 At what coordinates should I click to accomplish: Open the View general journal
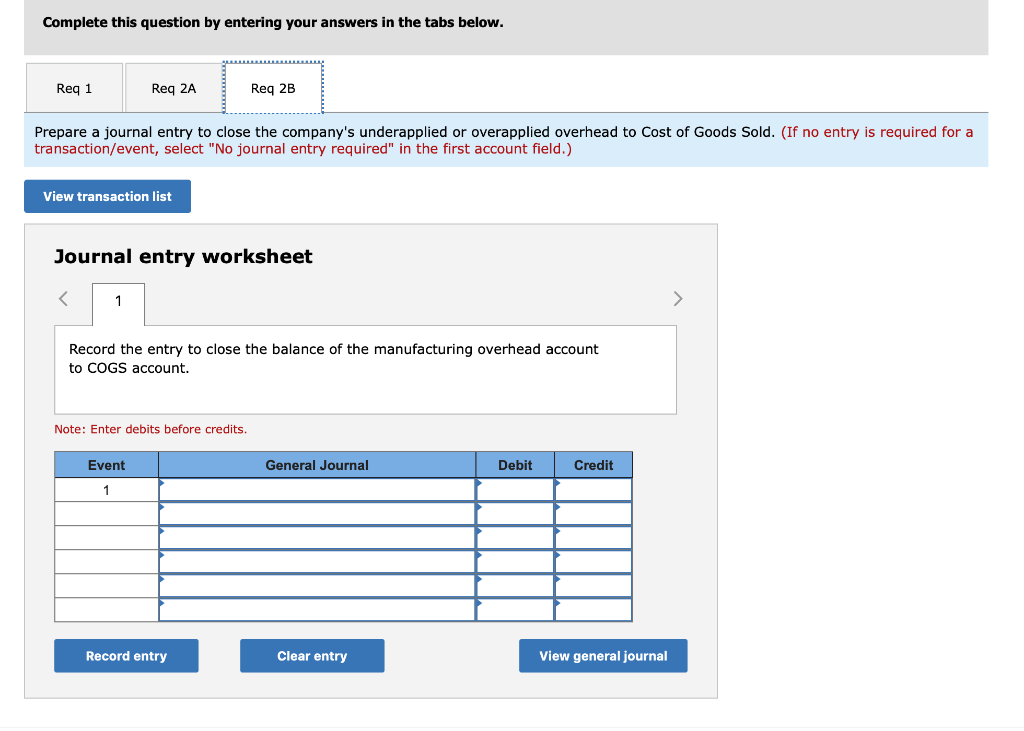click(602, 655)
